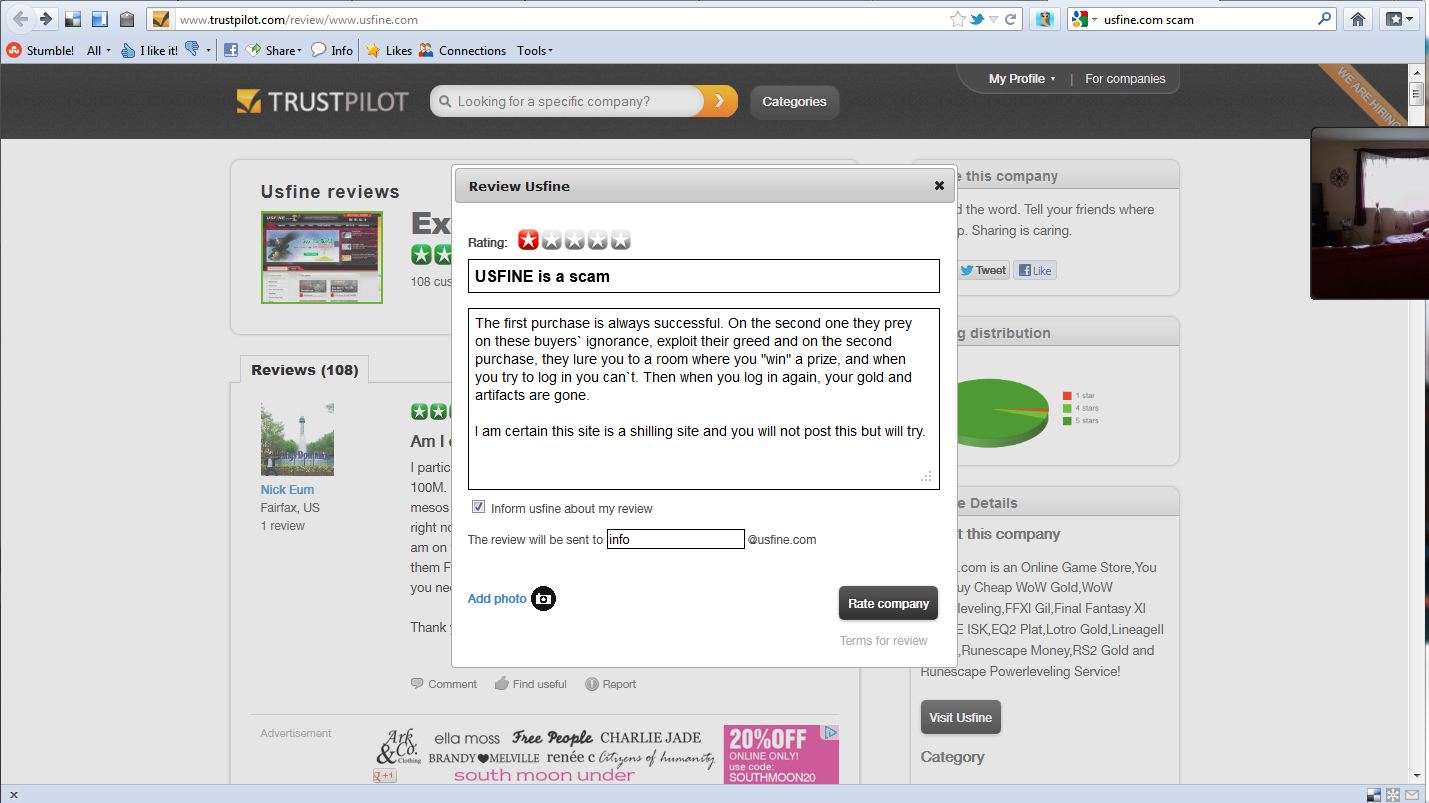
Task: Go back with the browser Back arrow
Action: tap(20, 19)
